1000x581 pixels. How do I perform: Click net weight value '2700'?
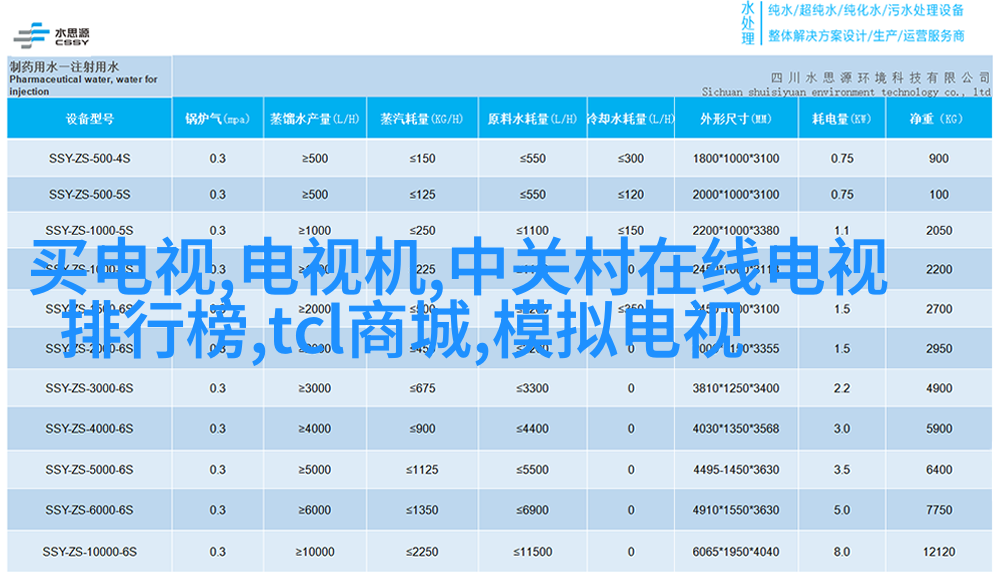(939, 309)
